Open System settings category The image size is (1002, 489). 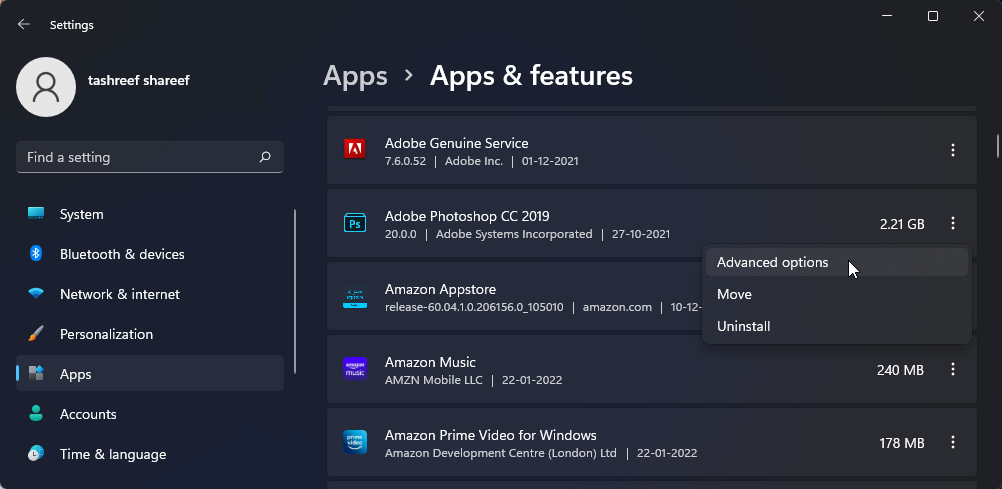(150, 214)
